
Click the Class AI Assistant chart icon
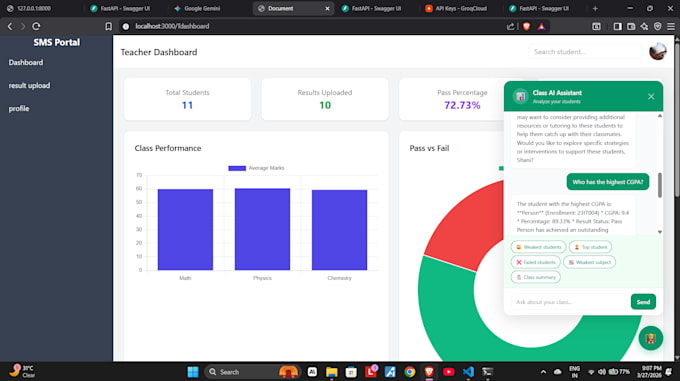click(520, 96)
